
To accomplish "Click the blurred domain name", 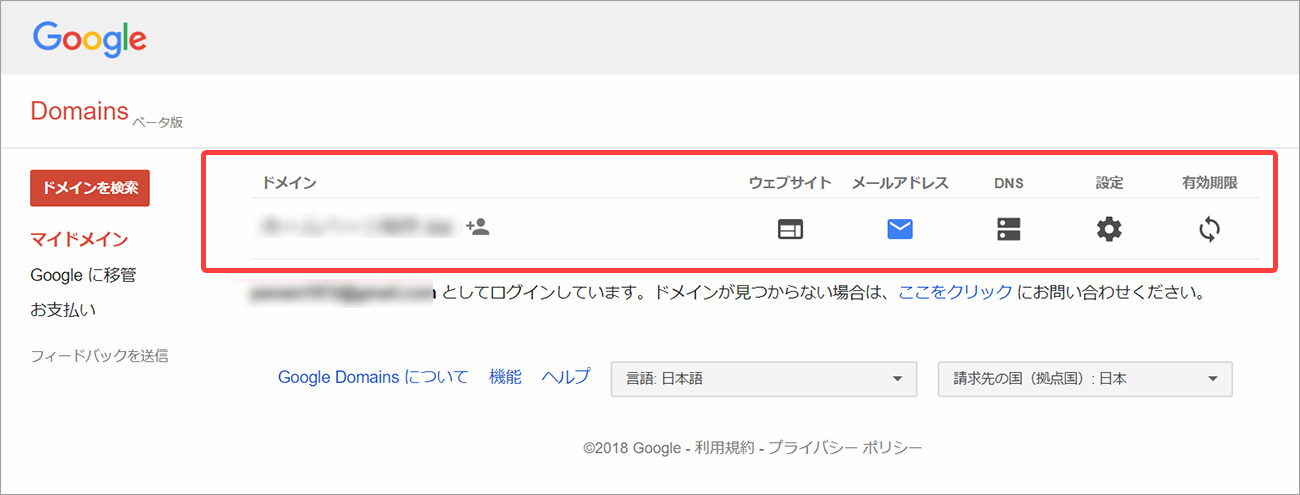I will (x=357, y=228).
